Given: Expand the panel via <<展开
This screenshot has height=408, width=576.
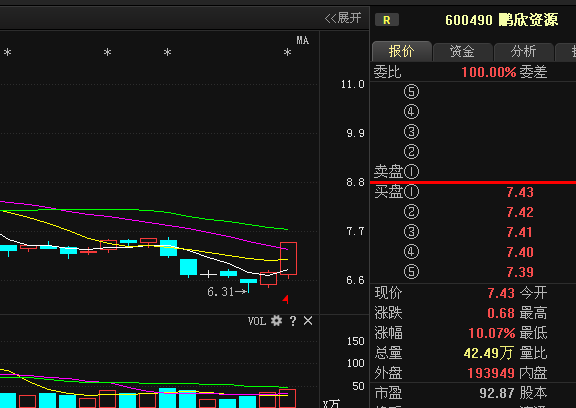Looking at the screenshot, I should [343, 18].
